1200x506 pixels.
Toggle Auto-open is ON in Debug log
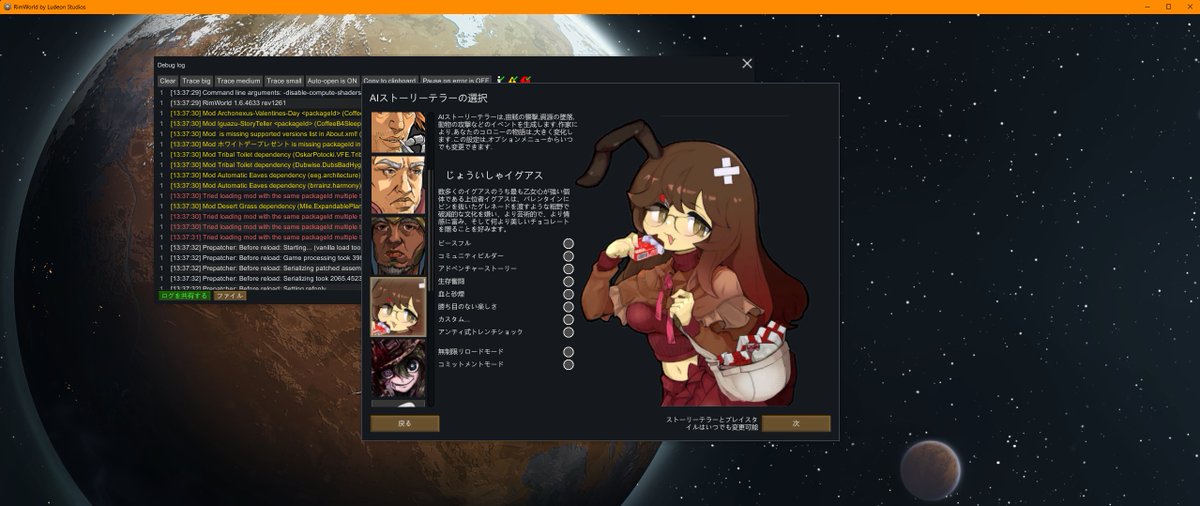[x=332, y=81]
